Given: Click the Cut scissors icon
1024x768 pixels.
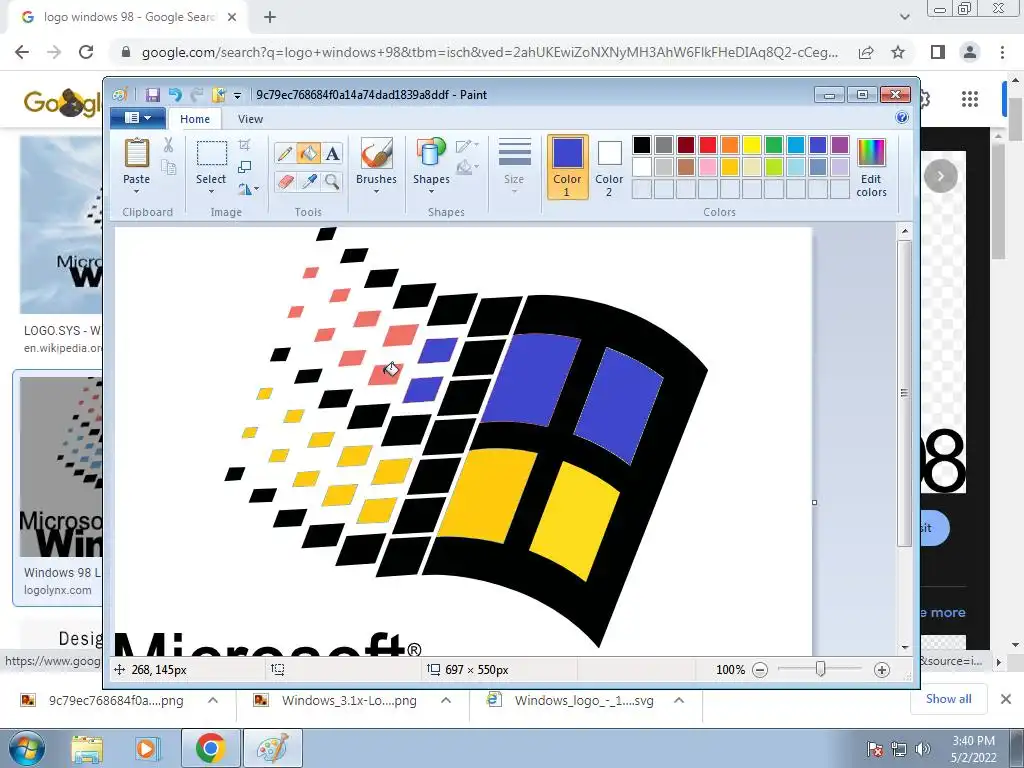Looking at the screenshot, I should click(x=168, y=145).
